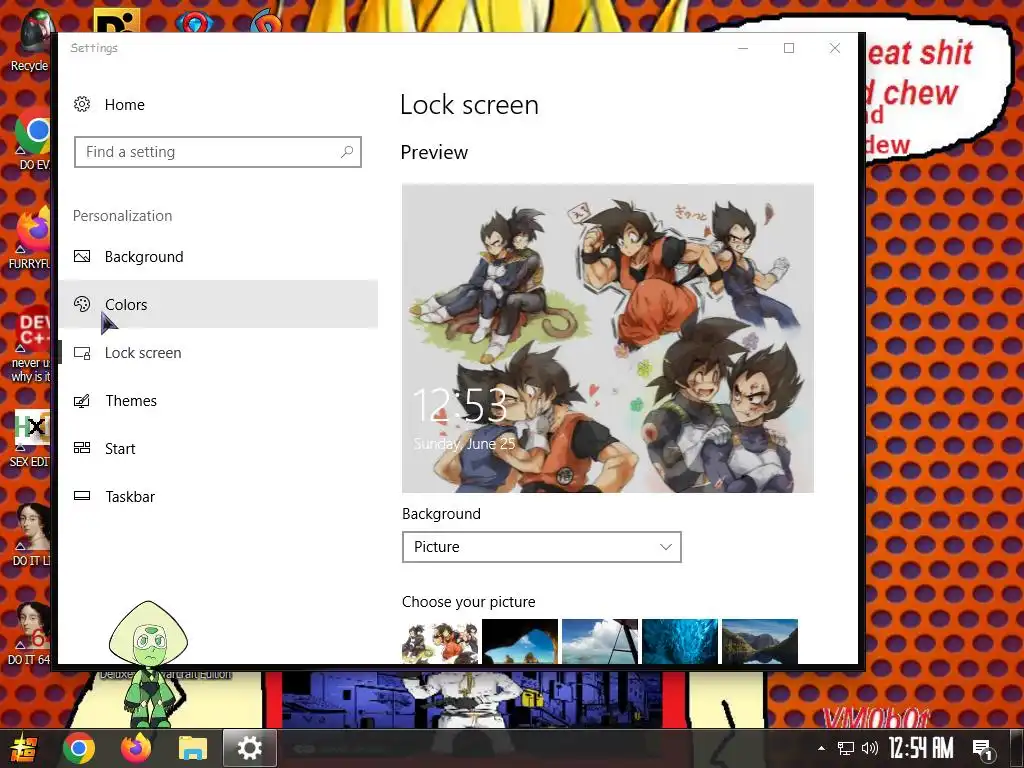This screenshot has height=768, width=1024.
Task: Go to Start settings
Action: tap(218, 449)
